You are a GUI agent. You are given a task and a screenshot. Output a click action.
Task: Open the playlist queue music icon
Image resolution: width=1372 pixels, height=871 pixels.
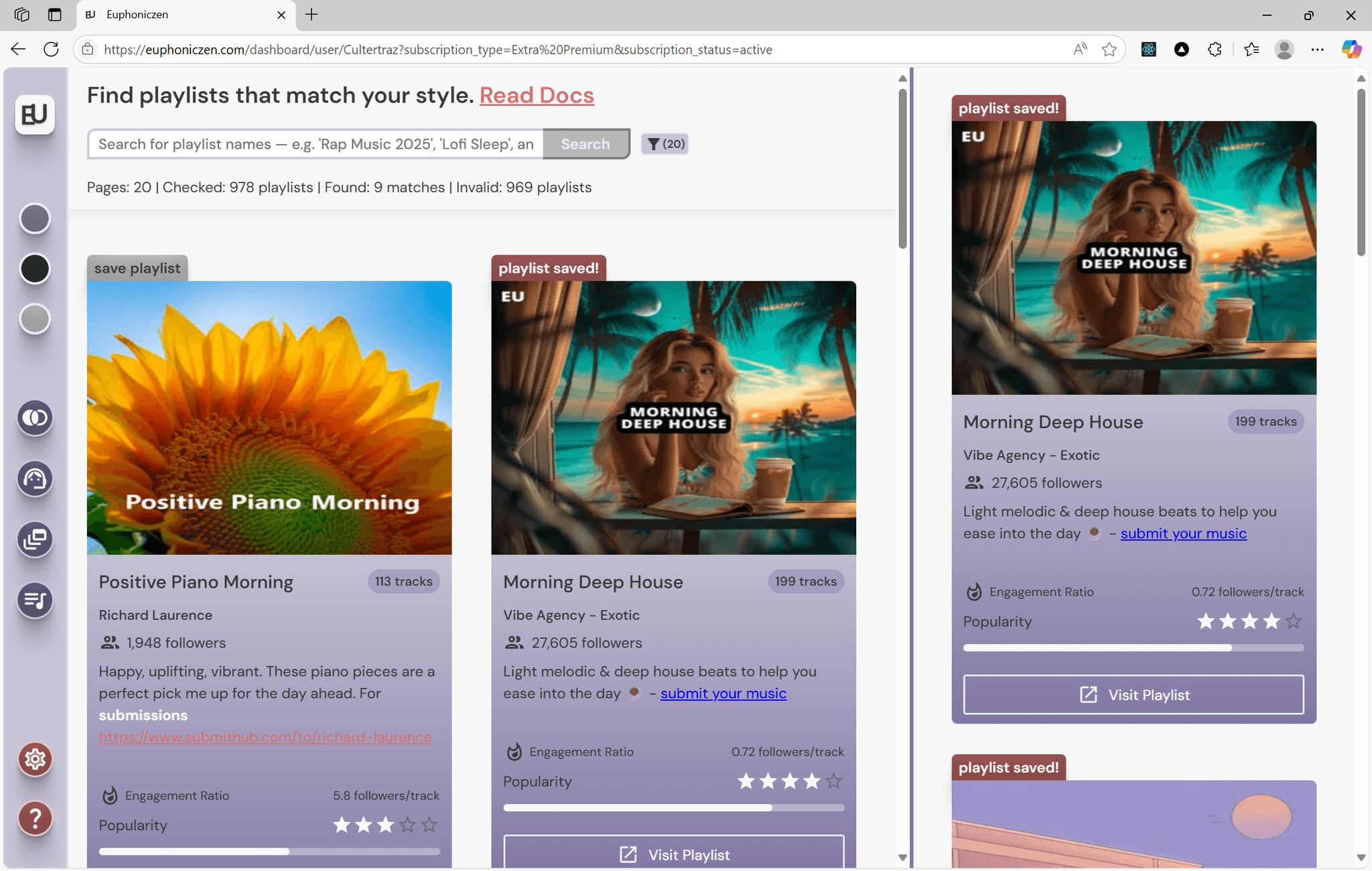click(35, 600)
